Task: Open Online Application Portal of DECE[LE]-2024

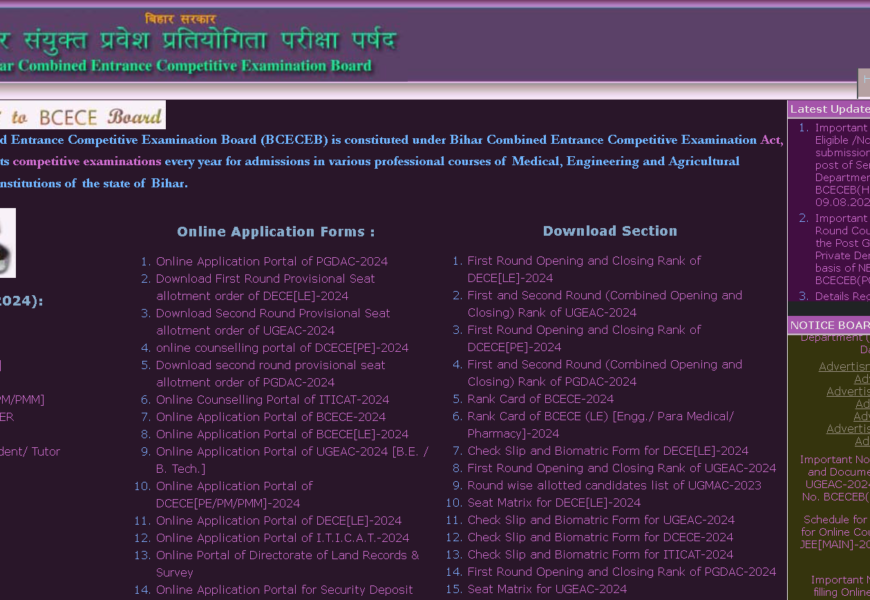Action: (278, 520)
